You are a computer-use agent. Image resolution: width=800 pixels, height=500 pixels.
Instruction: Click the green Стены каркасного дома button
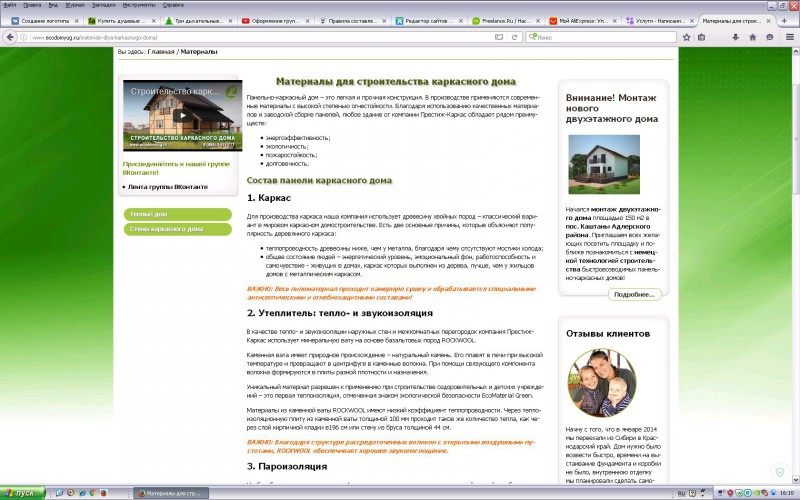(178, 229)
